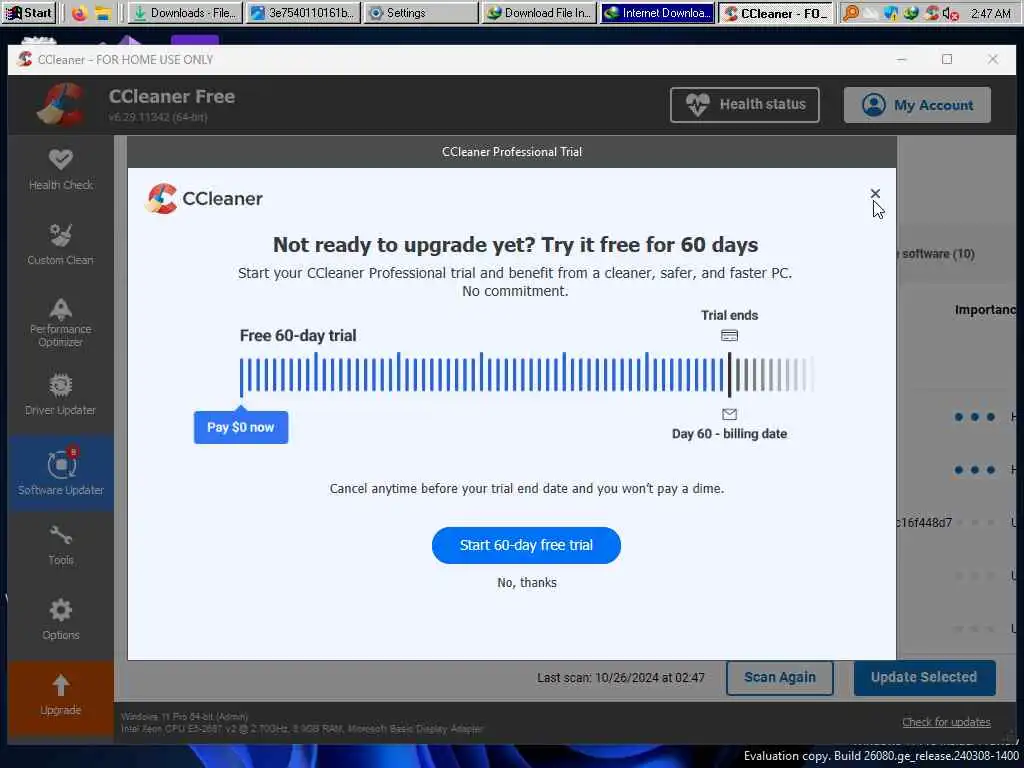Close the CCleaner Professional Trial dialog
This screenshot has height=768, width=1024.
[875, 193]
